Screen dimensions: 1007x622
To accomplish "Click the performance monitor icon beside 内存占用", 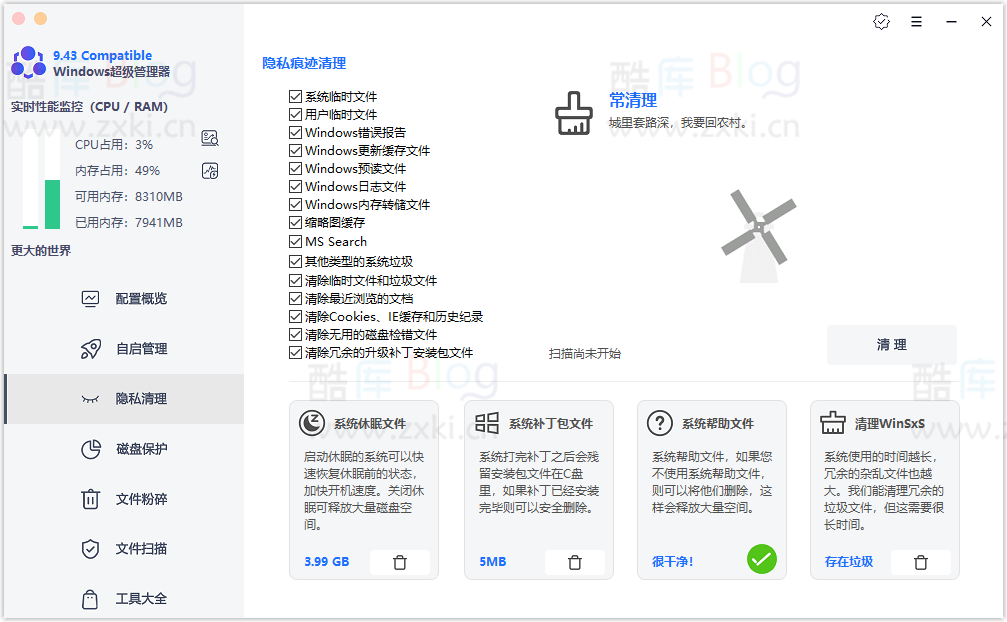I will tap(209, 171).
